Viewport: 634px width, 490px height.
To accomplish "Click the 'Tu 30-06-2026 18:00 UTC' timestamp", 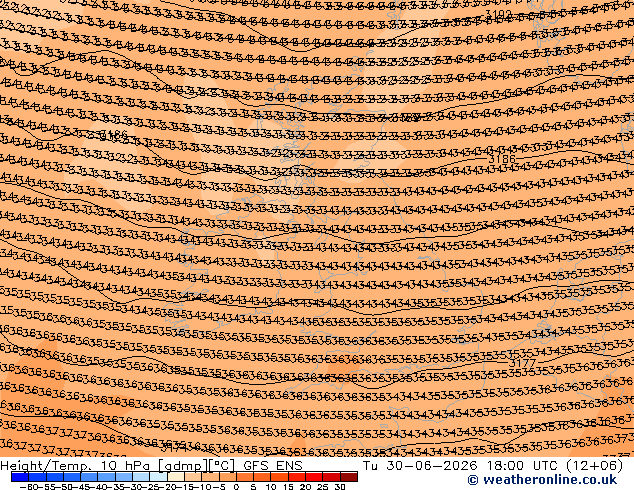I will (x=459, y=466).
